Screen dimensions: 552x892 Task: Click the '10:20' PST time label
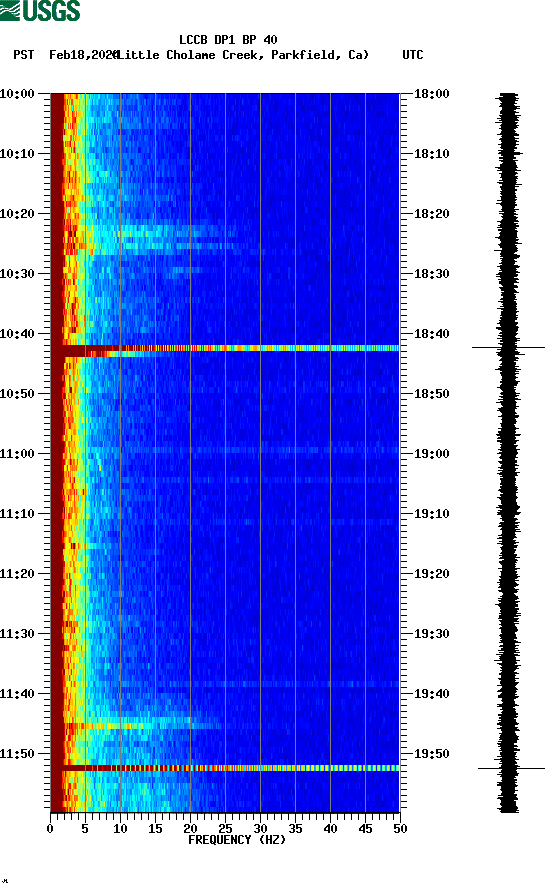[17, 213]
